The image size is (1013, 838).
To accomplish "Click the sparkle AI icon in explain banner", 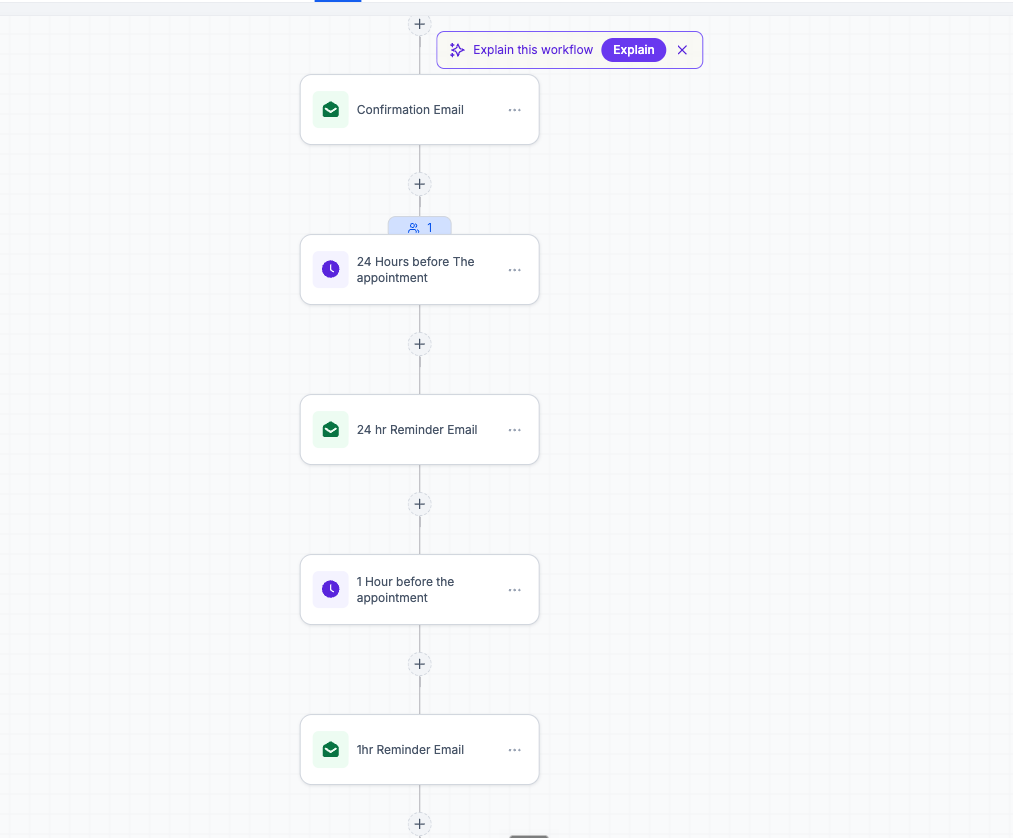I will (x=457, y=50).
